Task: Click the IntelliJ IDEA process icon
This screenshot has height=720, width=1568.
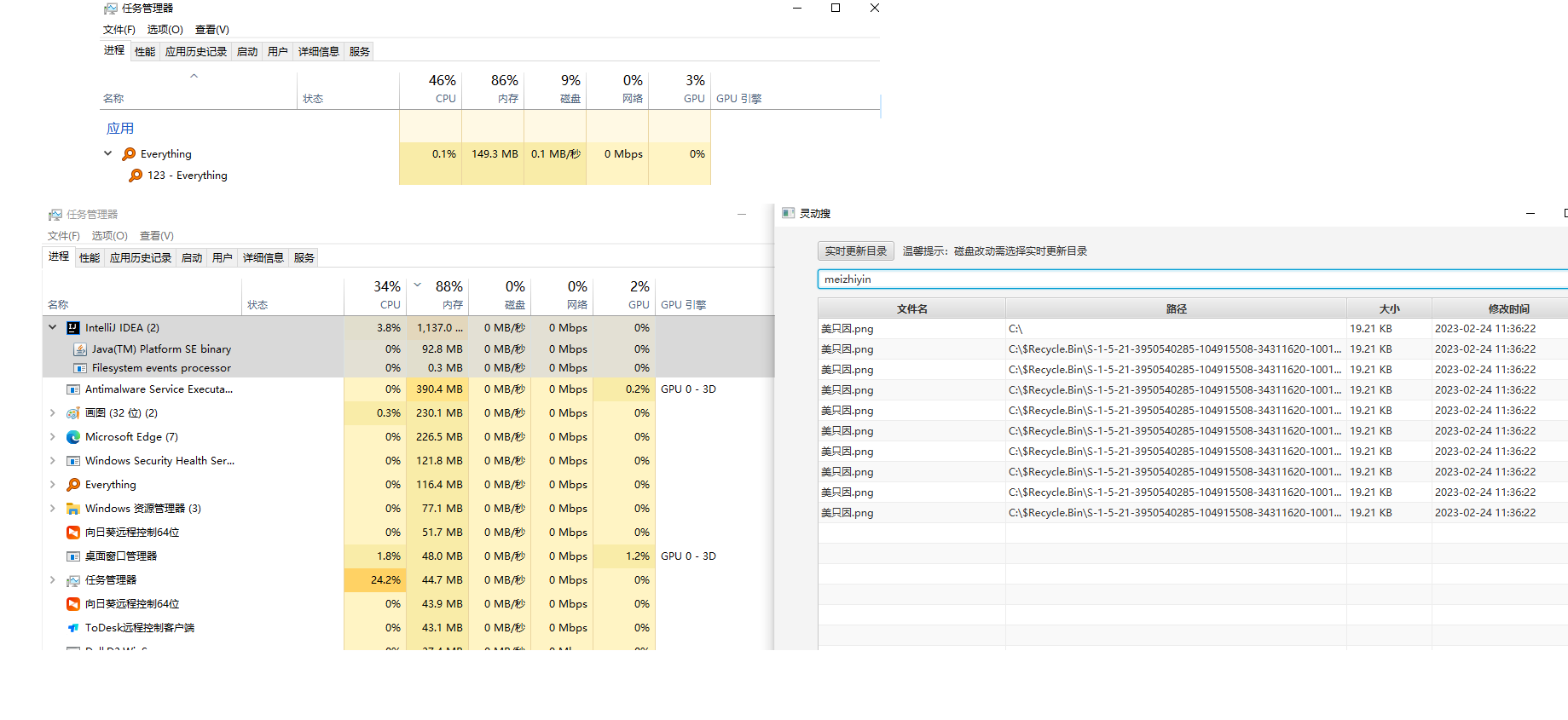Action: point(73,328)
